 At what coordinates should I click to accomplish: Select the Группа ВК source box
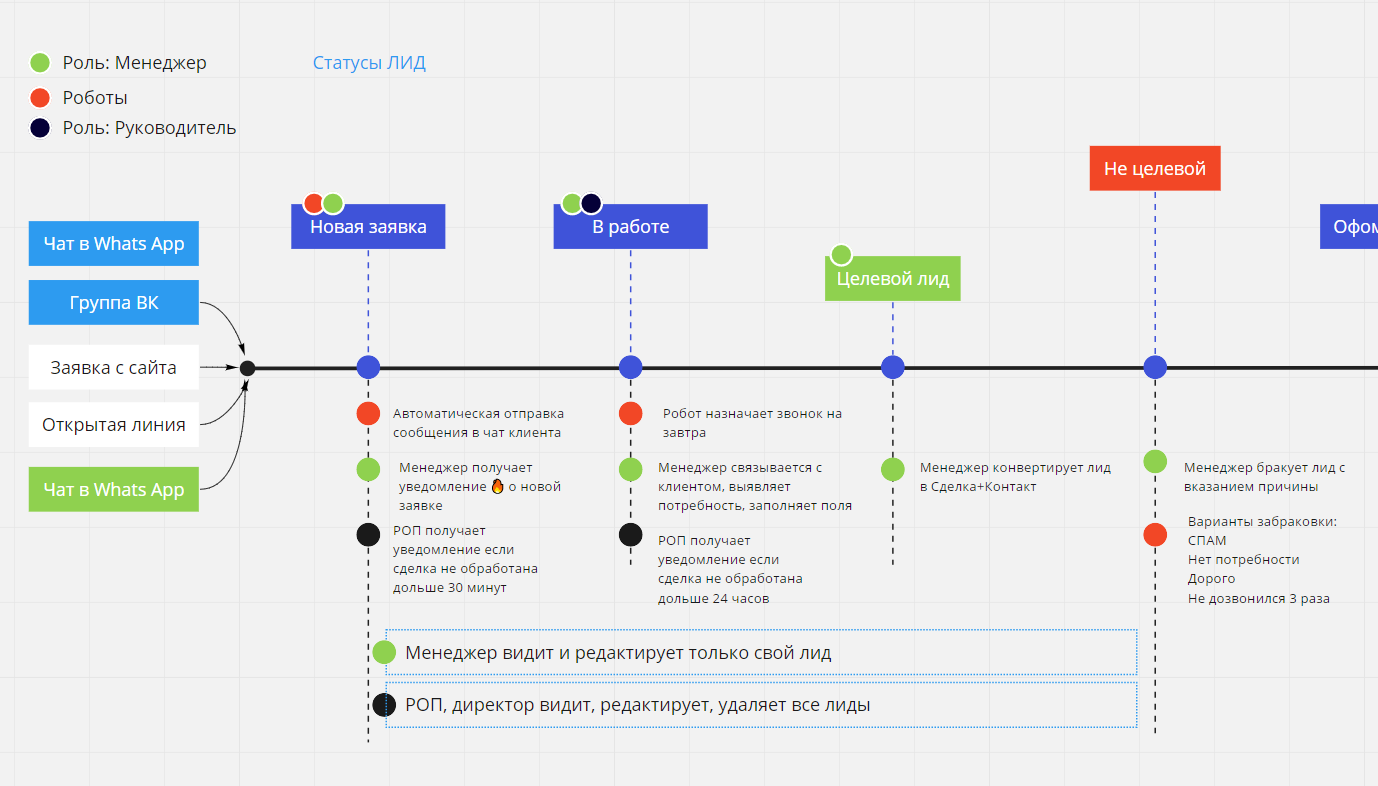pyautogui.click(x=114, y=303)
